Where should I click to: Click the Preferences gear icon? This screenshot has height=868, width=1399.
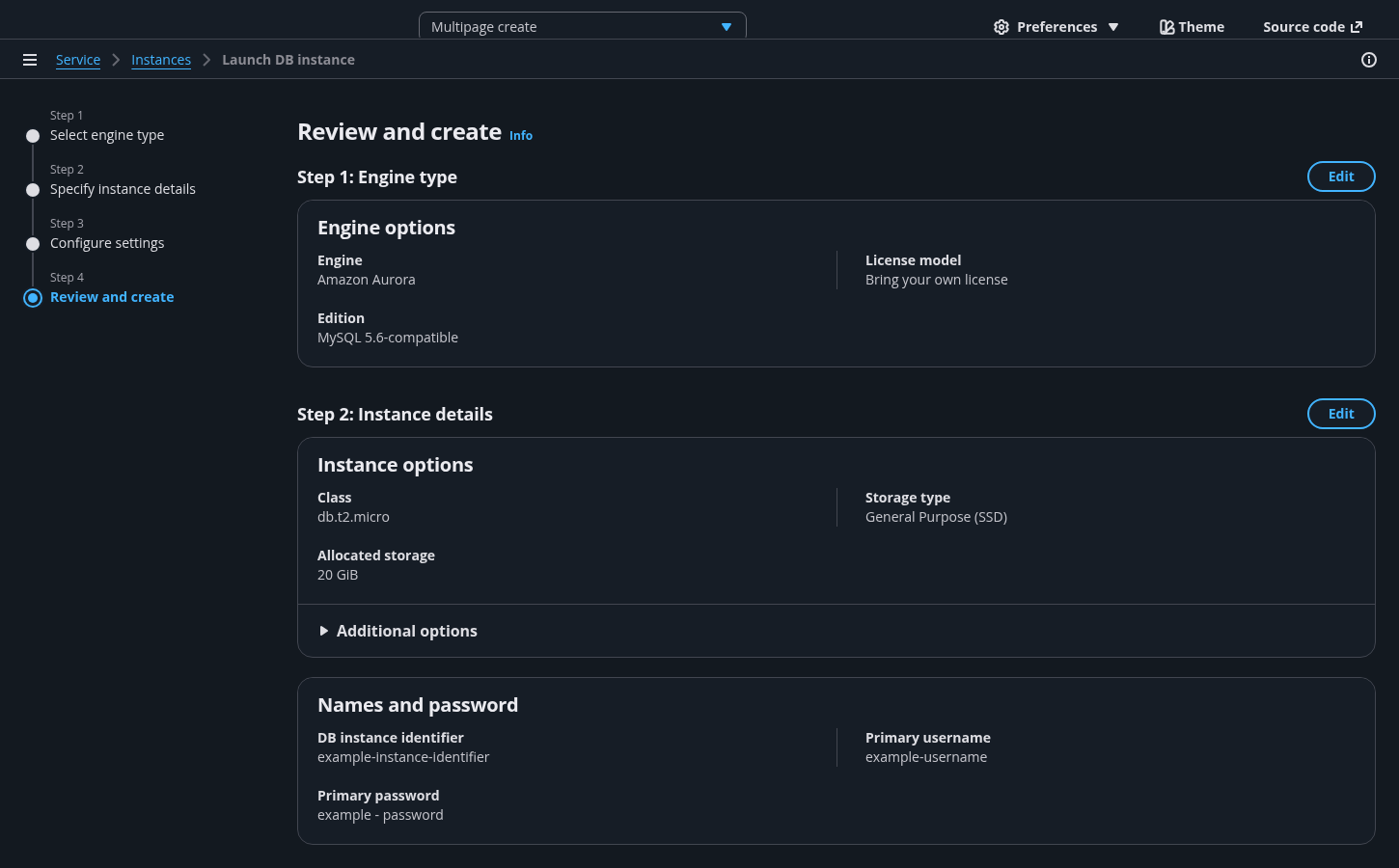(1001, 27)
